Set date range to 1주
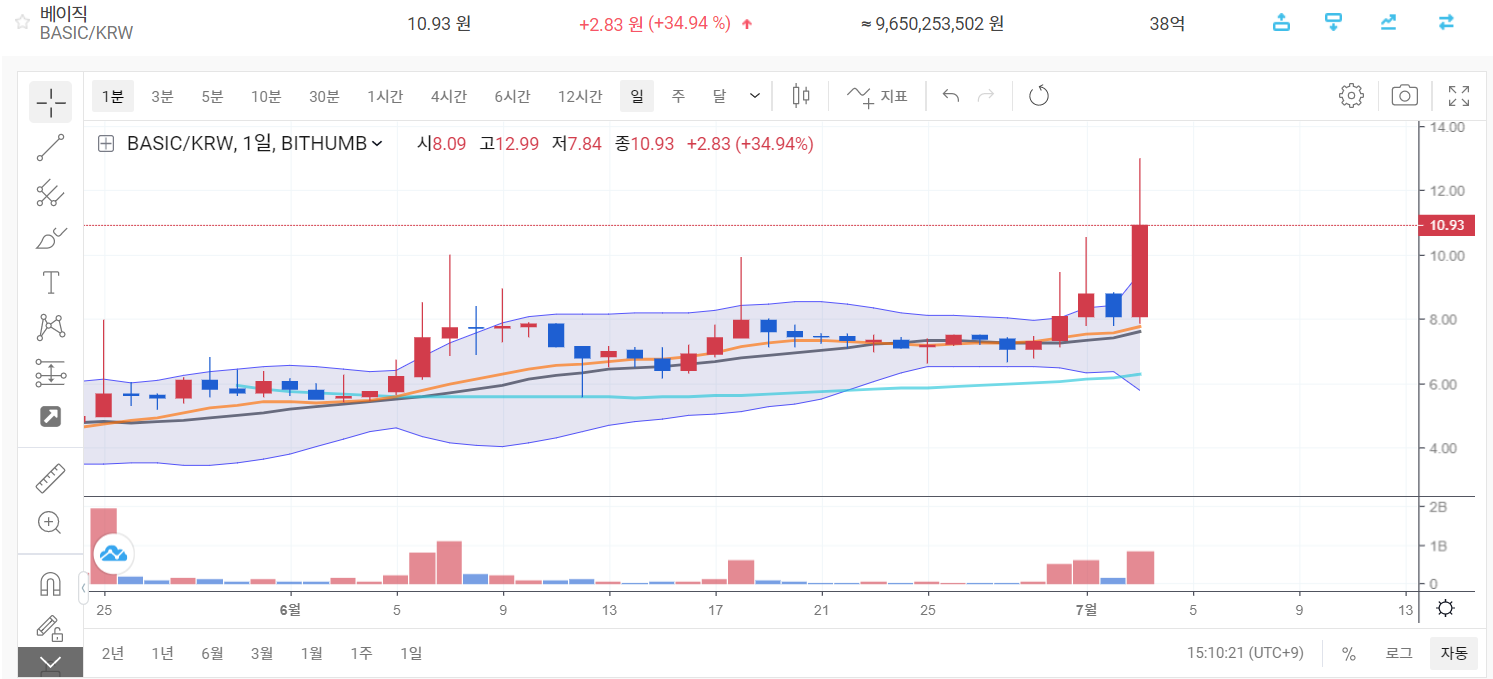 [x=361, y=653]
